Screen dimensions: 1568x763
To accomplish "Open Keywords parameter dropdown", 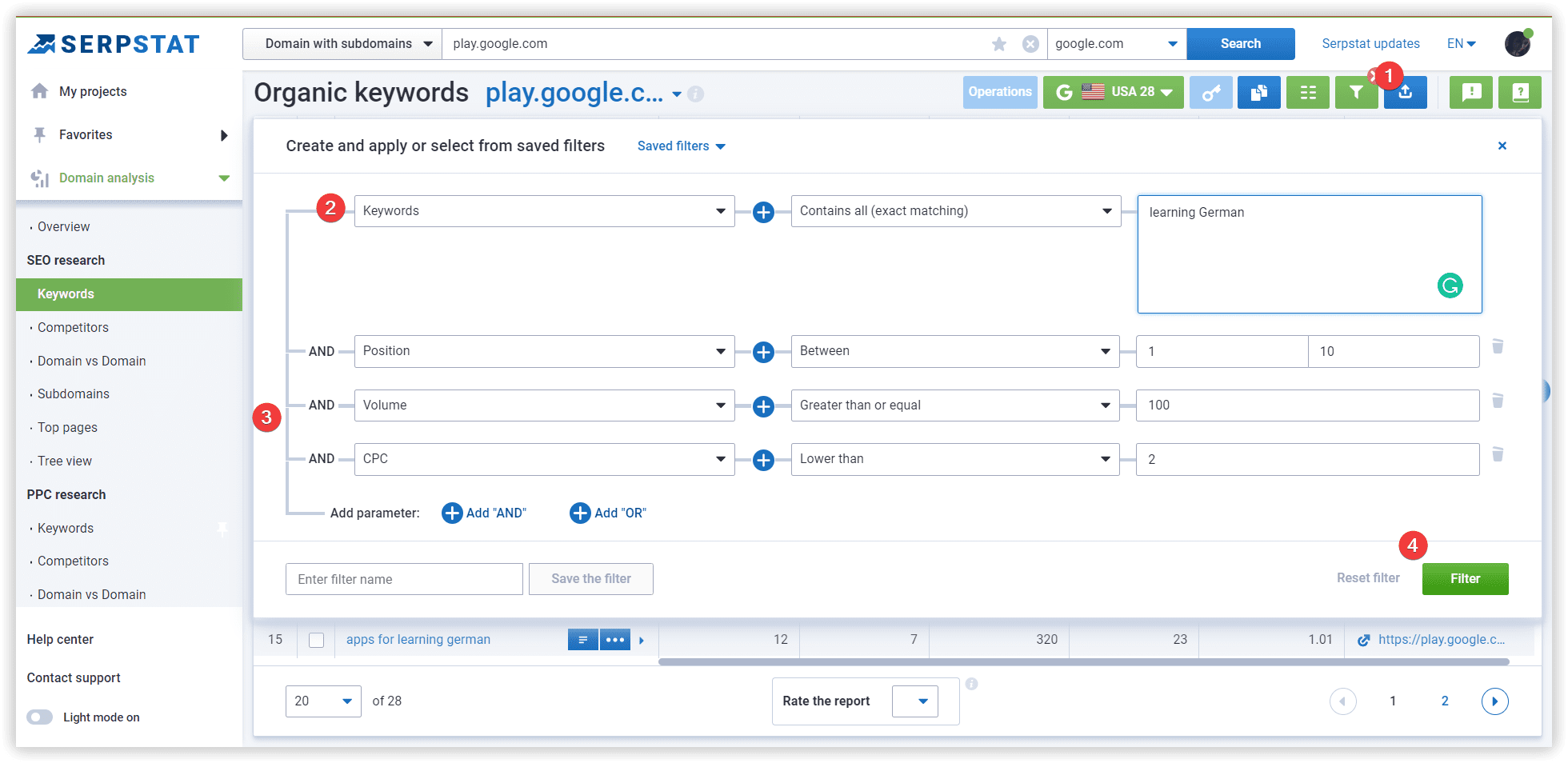I will pos(545,211).
